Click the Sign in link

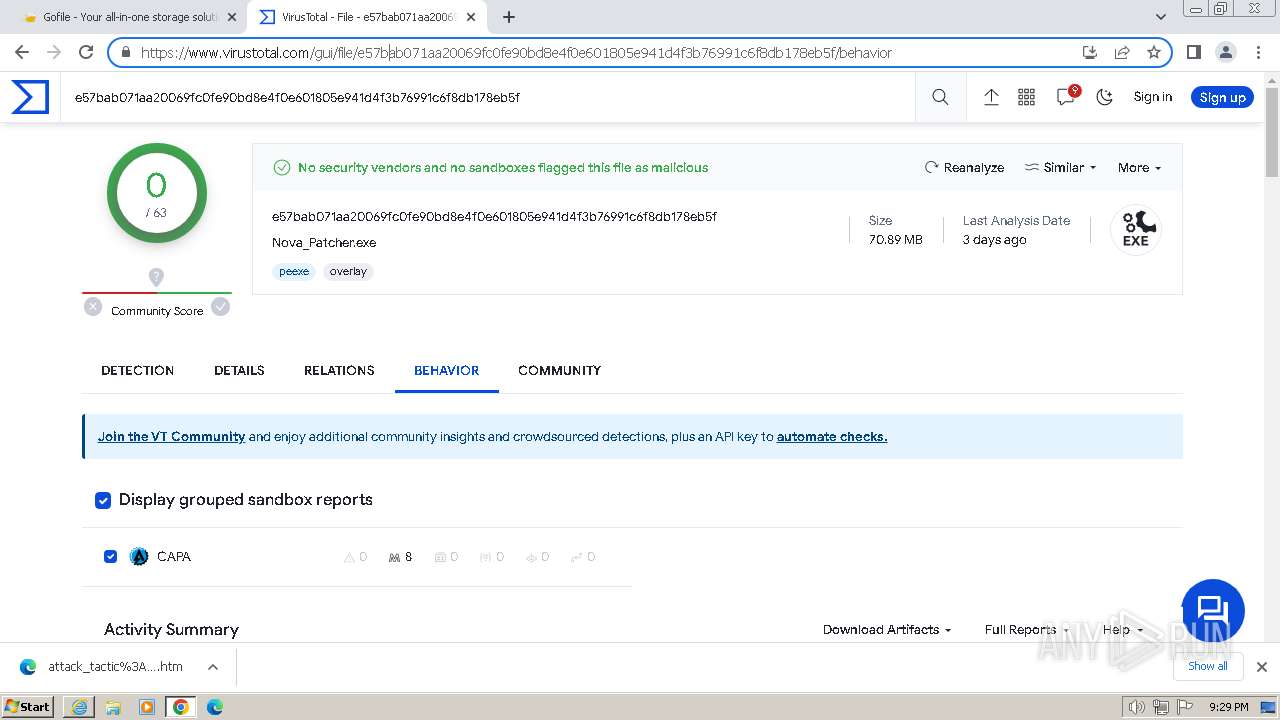(x=1152, y=97)
